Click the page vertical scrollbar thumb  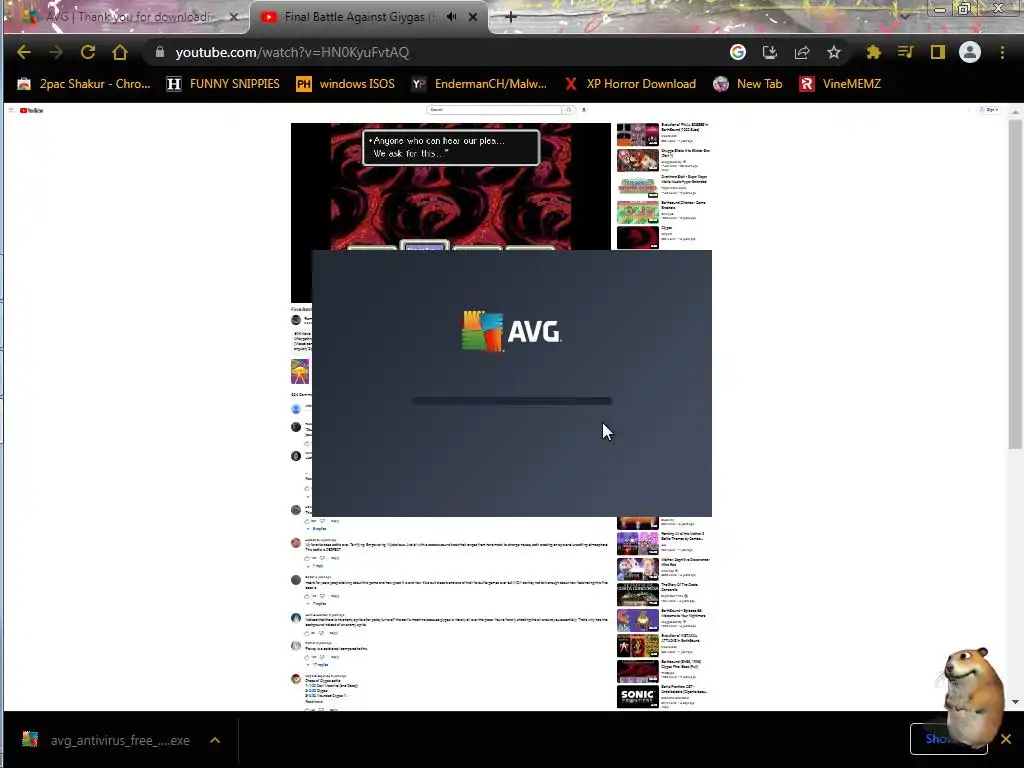1015,284
